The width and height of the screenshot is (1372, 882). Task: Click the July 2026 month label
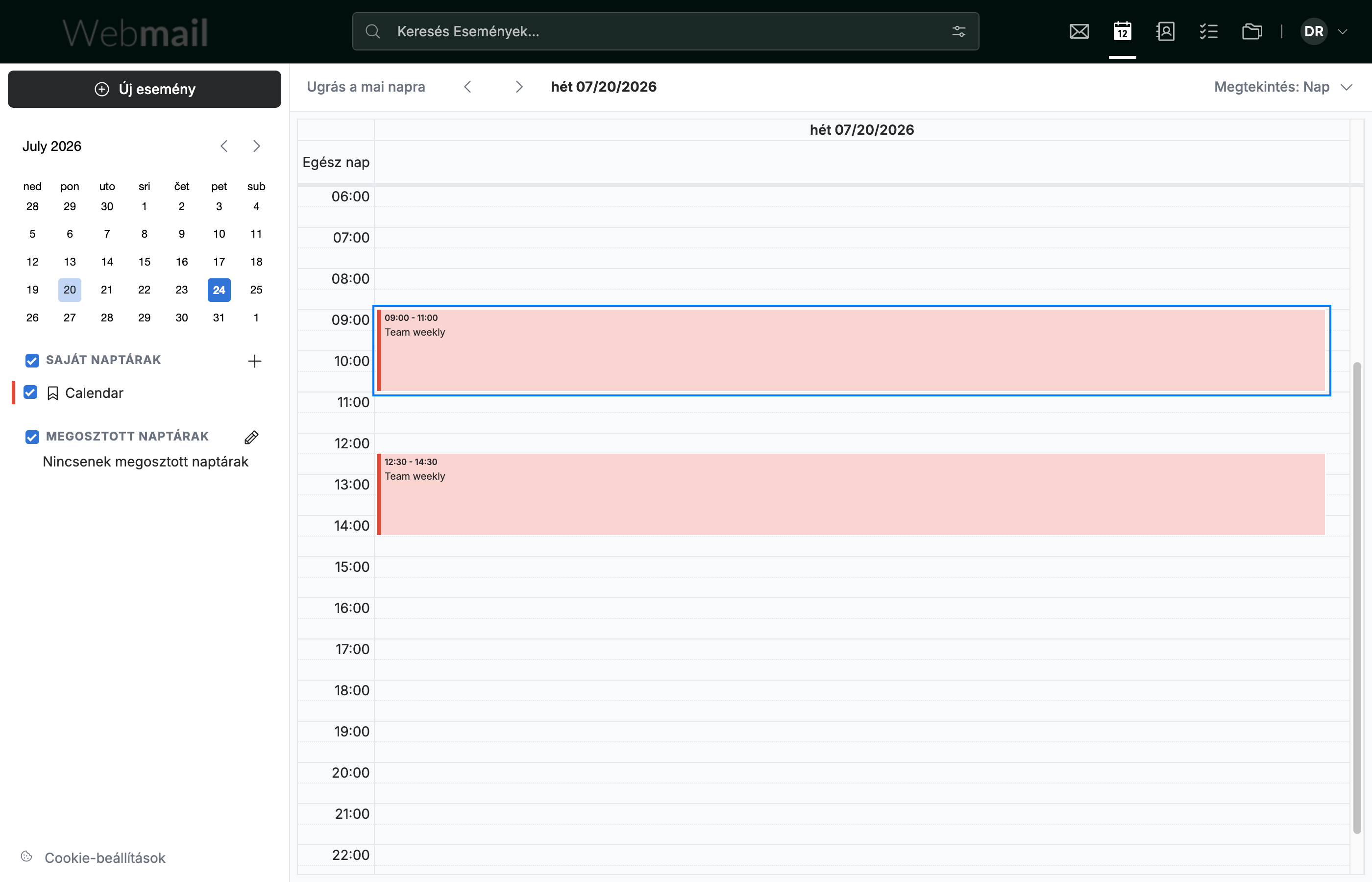point(51,146)
